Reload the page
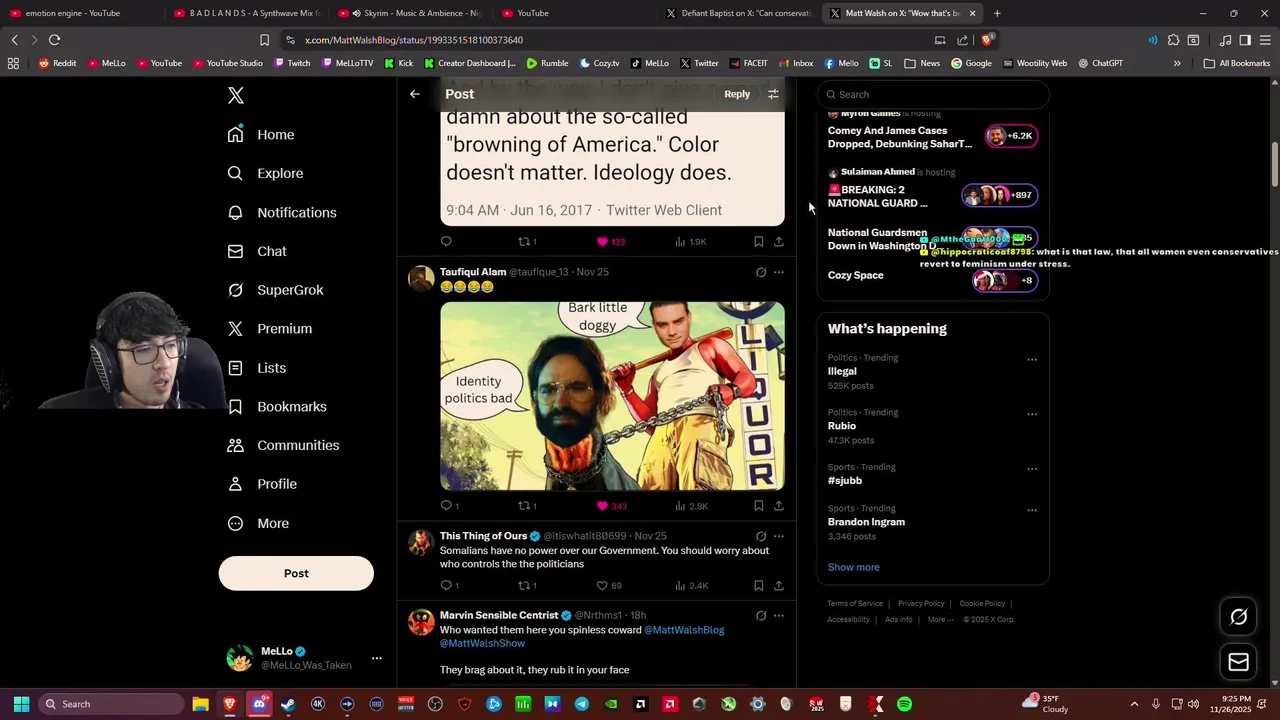Viewport: 1280px width, 720px height. pos(54,40)
